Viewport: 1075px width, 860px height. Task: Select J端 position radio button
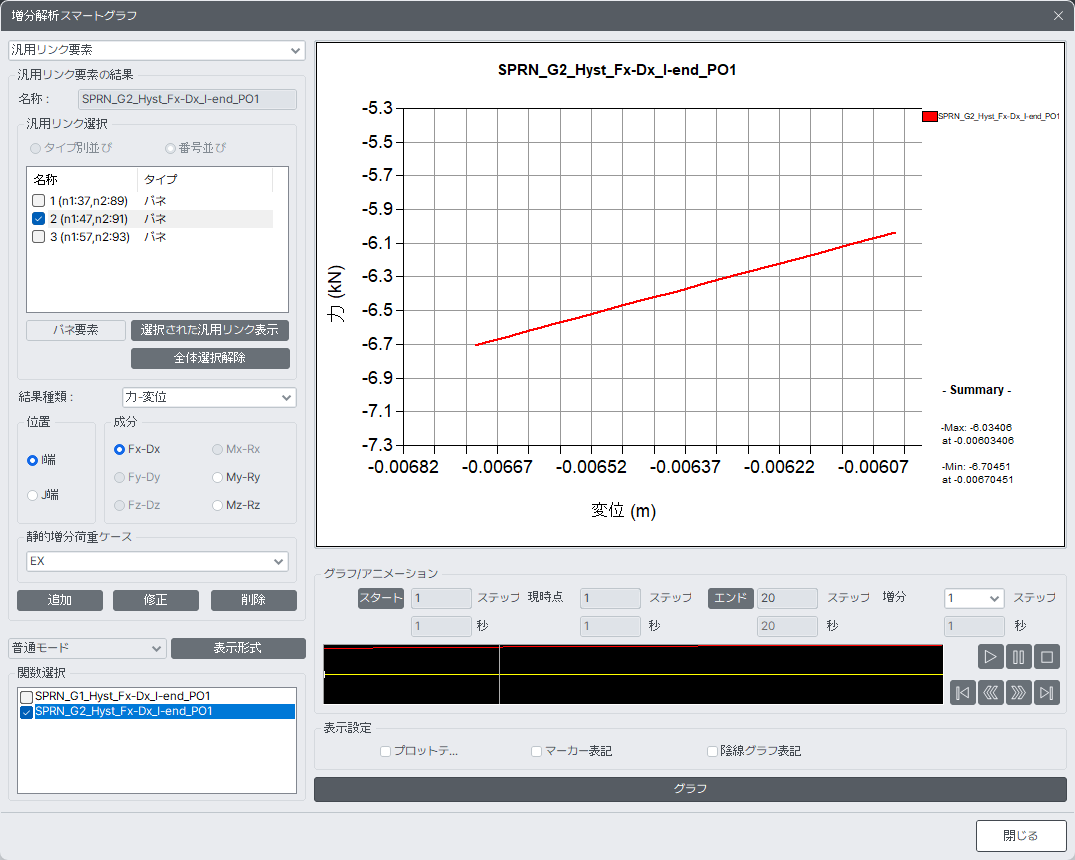click(32, 495)
